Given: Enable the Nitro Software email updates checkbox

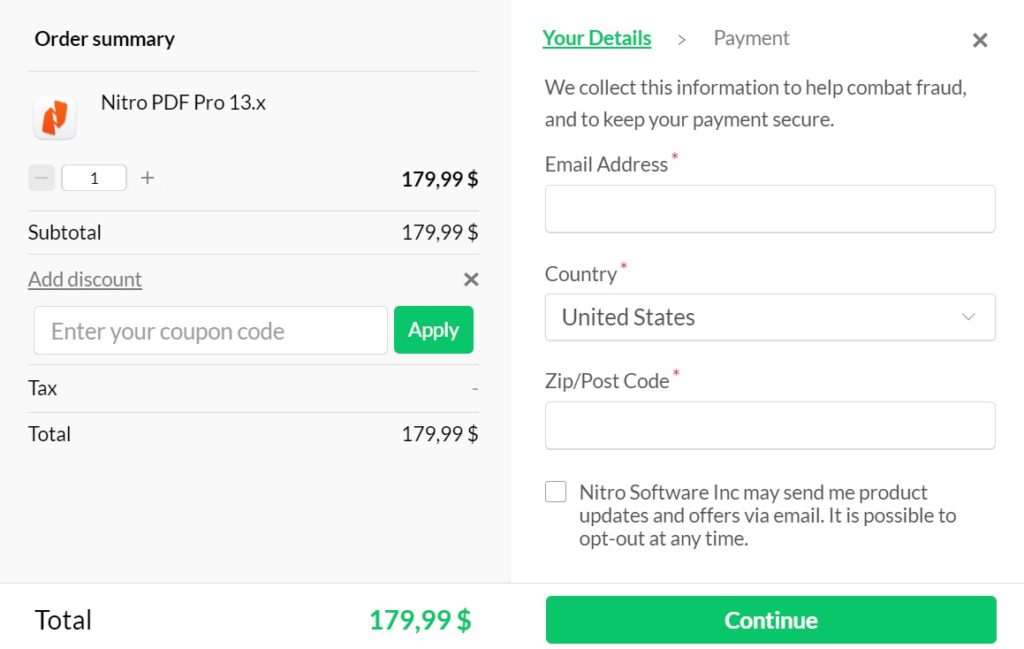Looking at the screenshot, I should 556,491.
